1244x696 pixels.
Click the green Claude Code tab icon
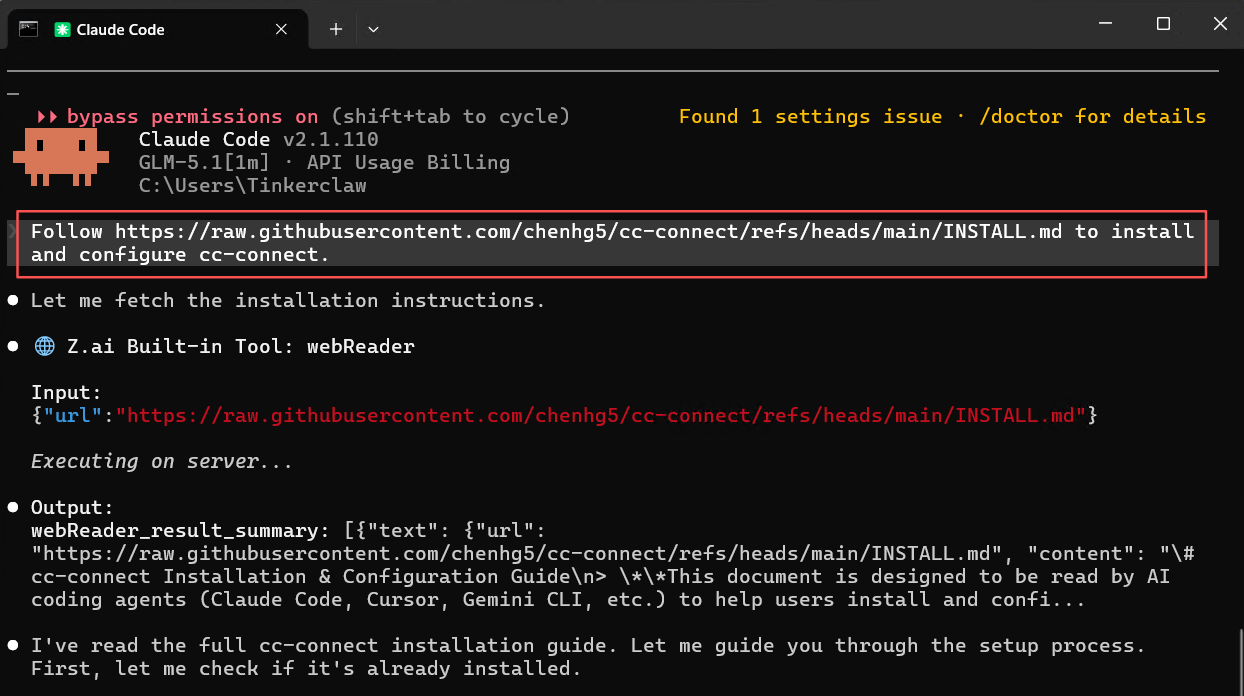coord(63,30)
